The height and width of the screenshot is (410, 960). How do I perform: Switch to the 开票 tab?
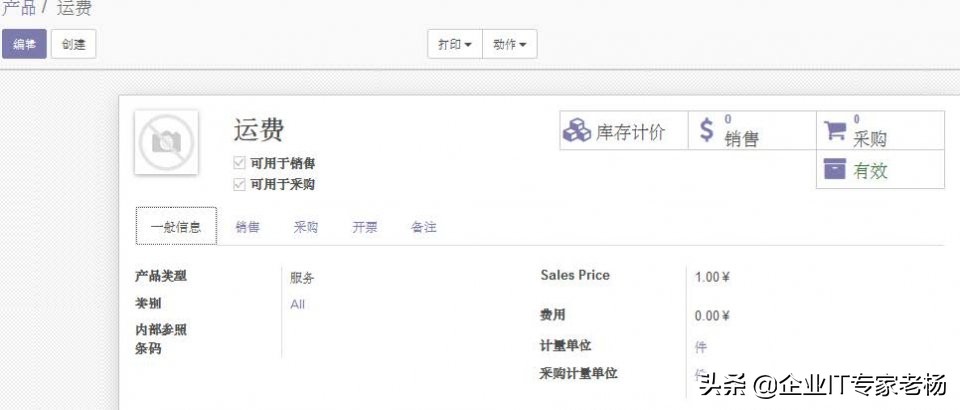click(x=364, y=227)
